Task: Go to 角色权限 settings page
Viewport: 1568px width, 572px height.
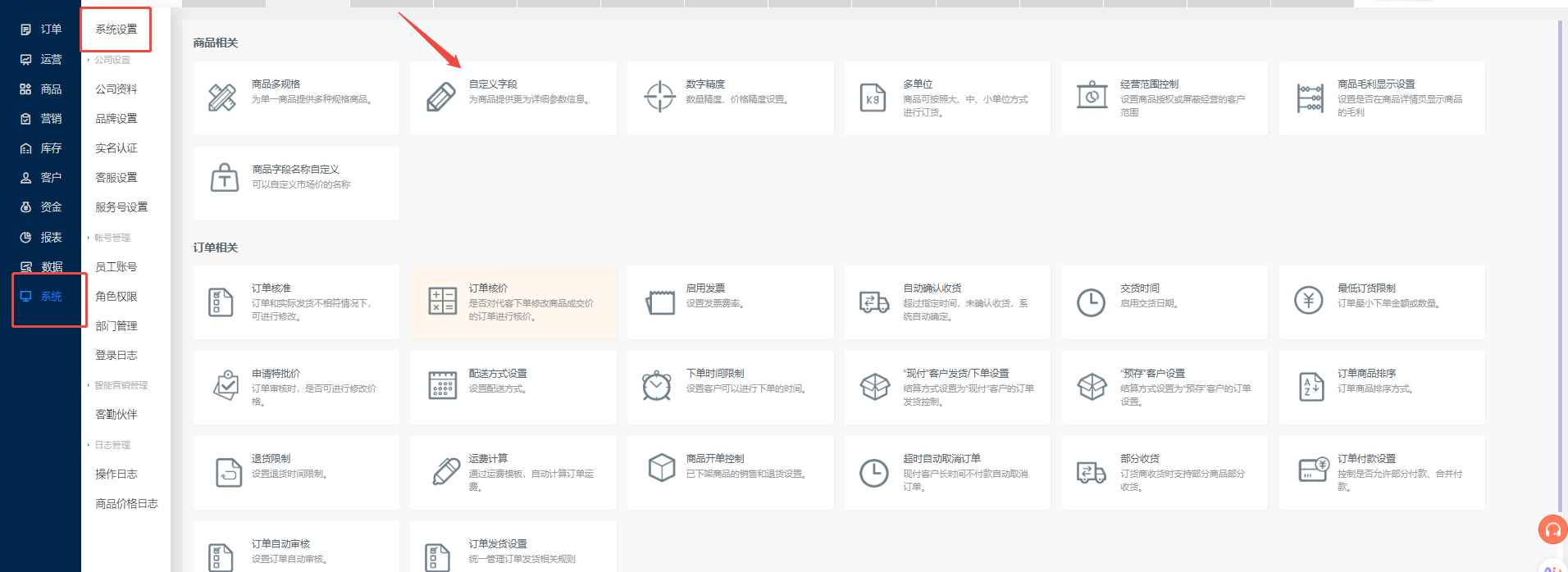Action: click(x=116, y=297)
